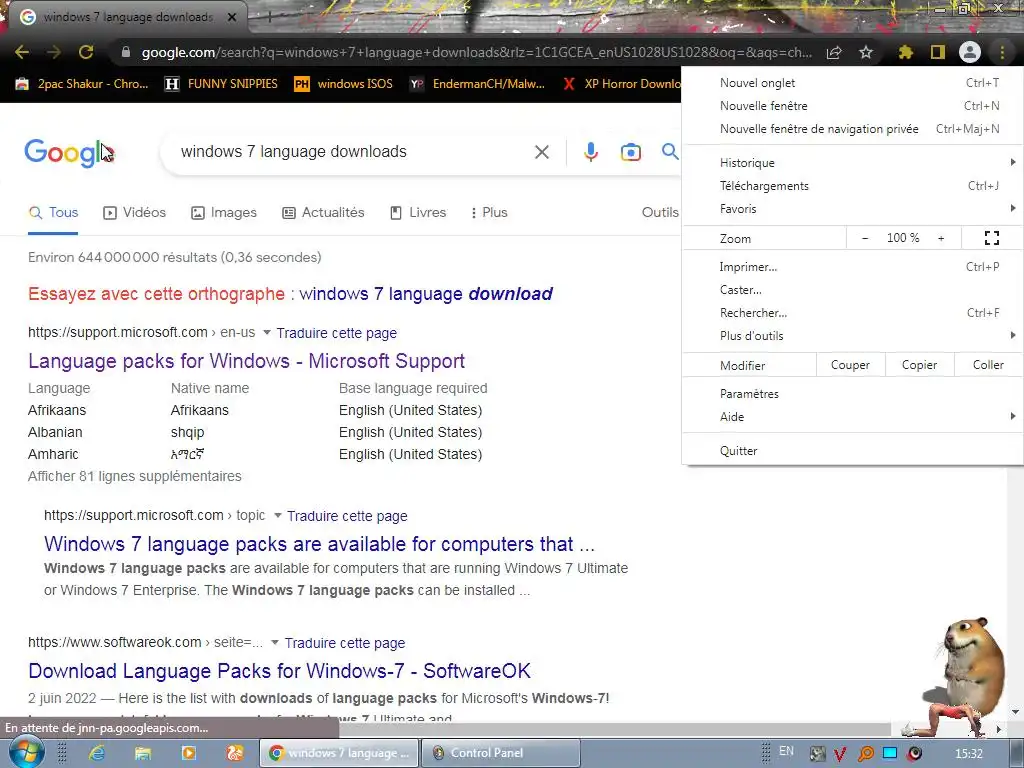Open the EndermanCH/Malw... bookmark
This screenshot has height=768, width=1024.
pyautogui.click(x=477, y=84)
